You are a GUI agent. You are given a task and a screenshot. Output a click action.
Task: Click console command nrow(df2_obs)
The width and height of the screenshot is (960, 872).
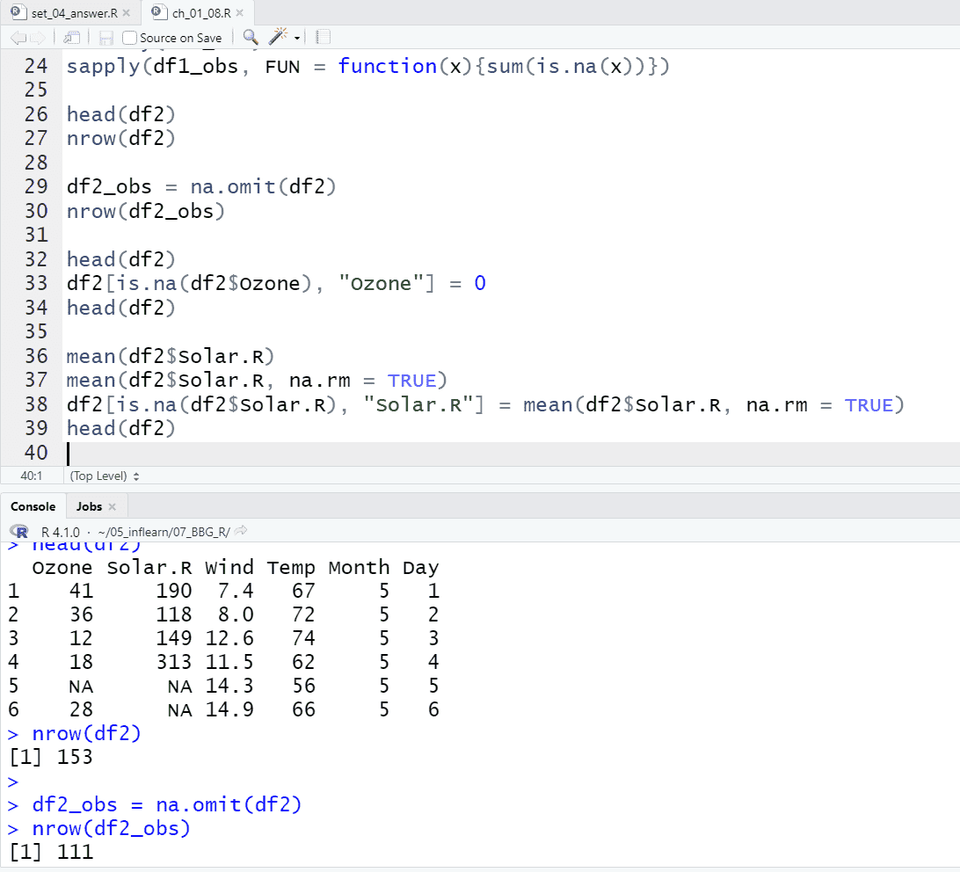(111, 829)
